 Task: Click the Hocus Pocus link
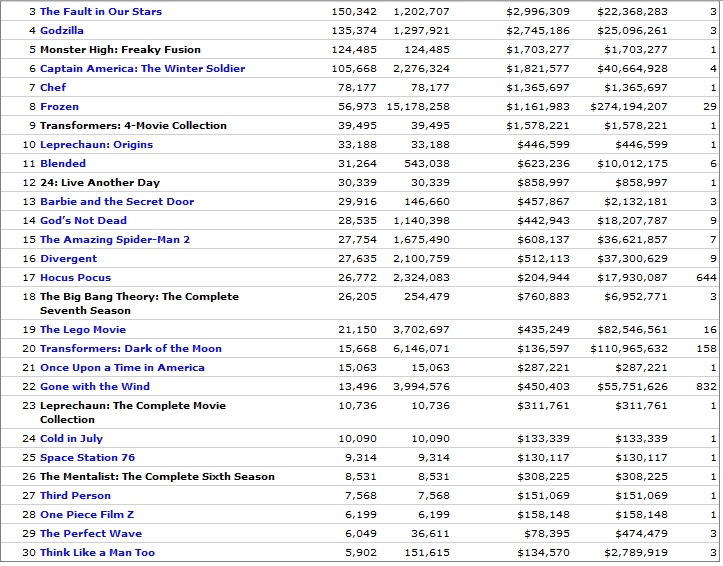coord(75,278)
